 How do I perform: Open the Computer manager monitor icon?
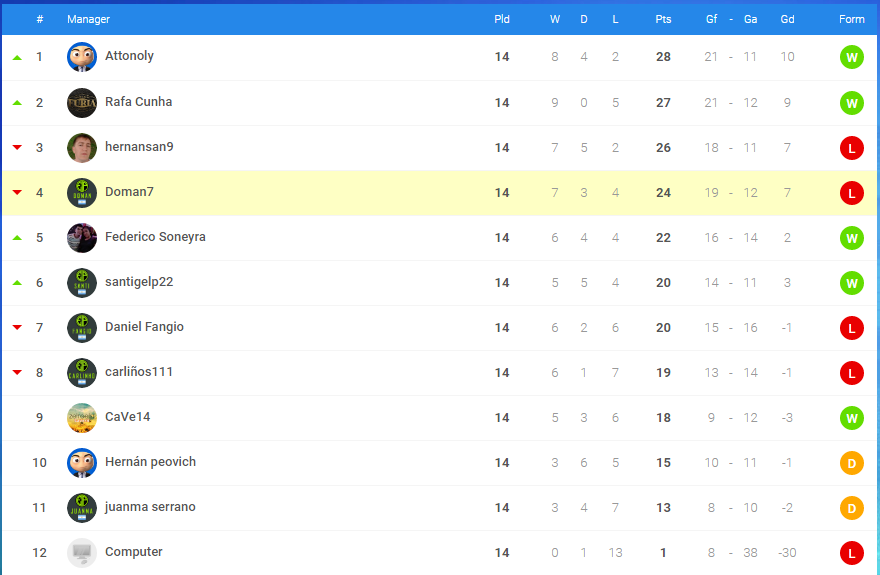point(82,553)
